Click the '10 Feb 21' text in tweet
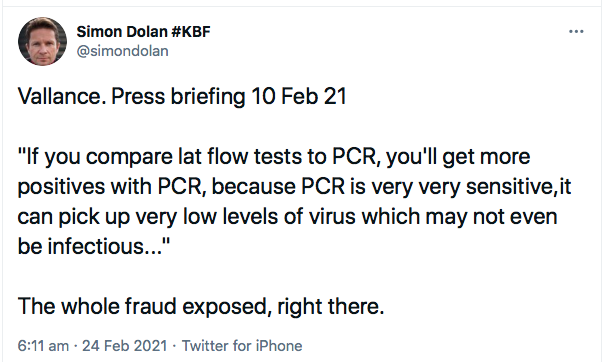This screenshot has height=362, width=605. tap(299, 96)
